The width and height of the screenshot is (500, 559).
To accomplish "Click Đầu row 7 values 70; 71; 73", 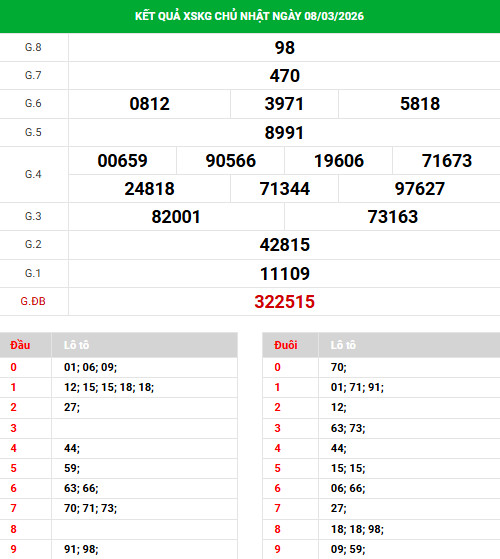I will click(x=91, y=508).
